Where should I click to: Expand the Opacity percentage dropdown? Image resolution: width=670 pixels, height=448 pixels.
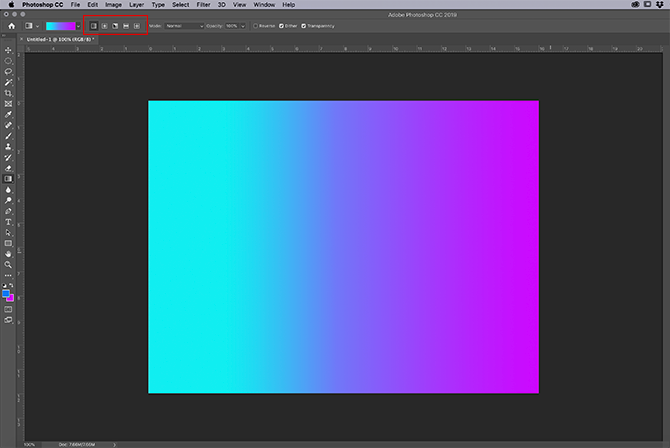click(x=243, y=25)
